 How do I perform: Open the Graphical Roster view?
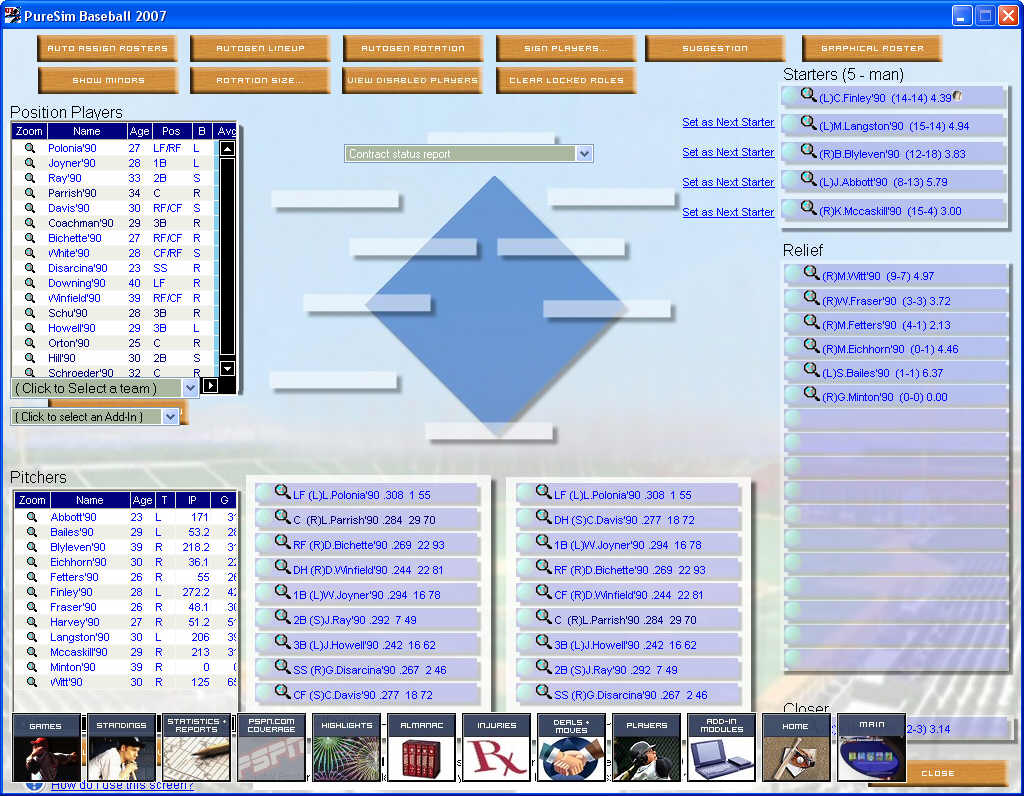click(872, 48)
